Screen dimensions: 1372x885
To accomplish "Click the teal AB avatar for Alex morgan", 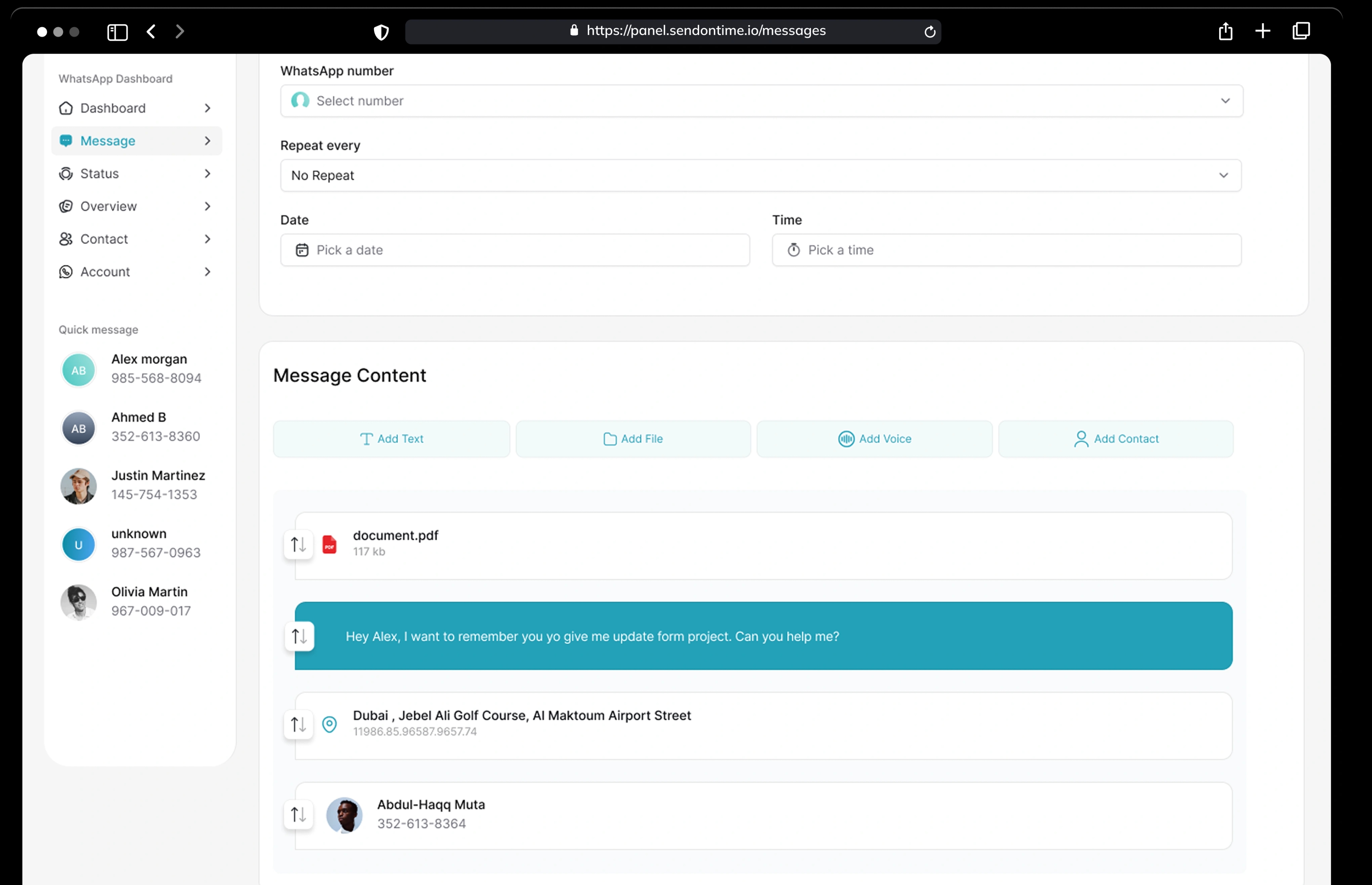I will point(79,370).
